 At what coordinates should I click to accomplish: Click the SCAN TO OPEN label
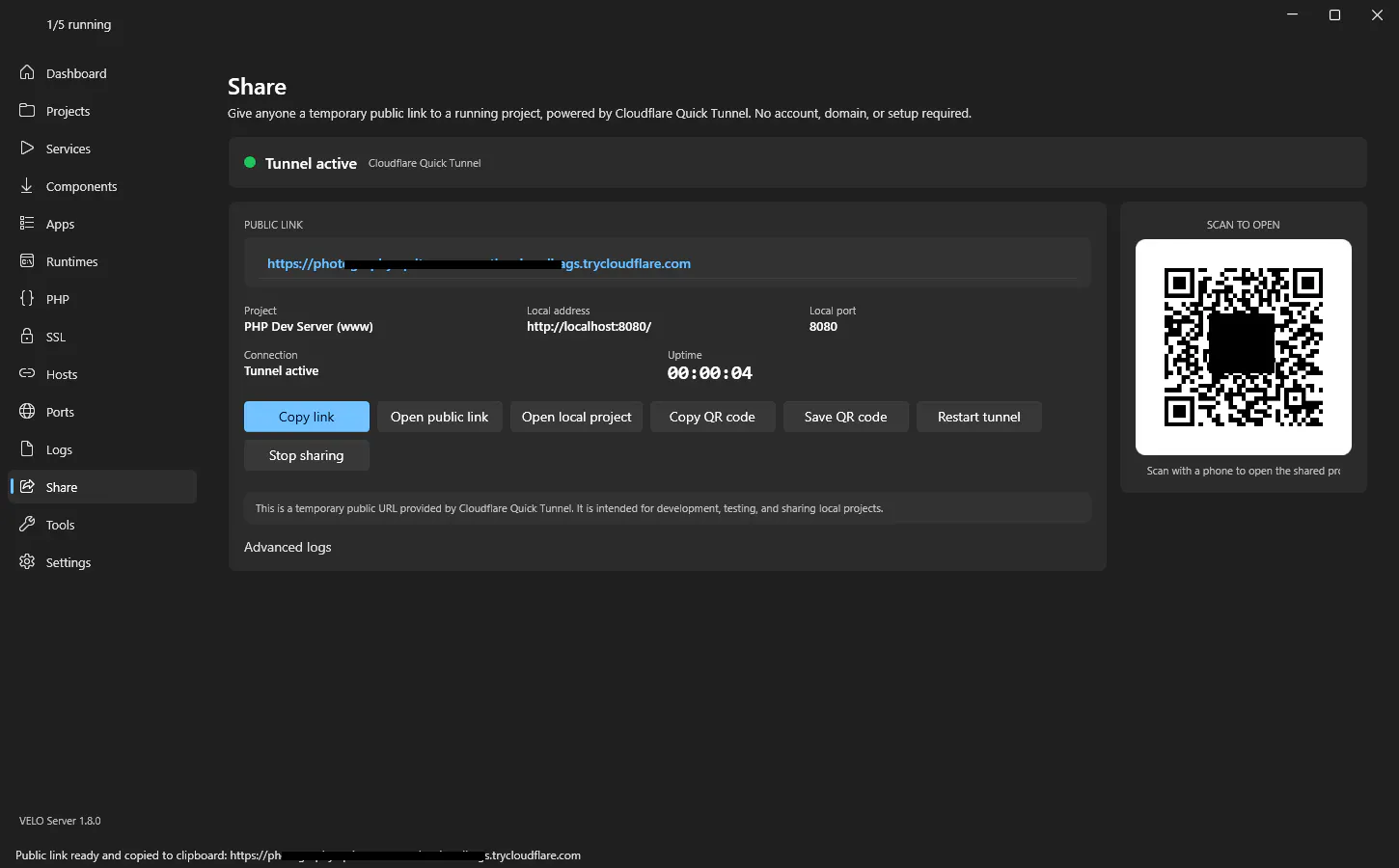(1244, 225)
